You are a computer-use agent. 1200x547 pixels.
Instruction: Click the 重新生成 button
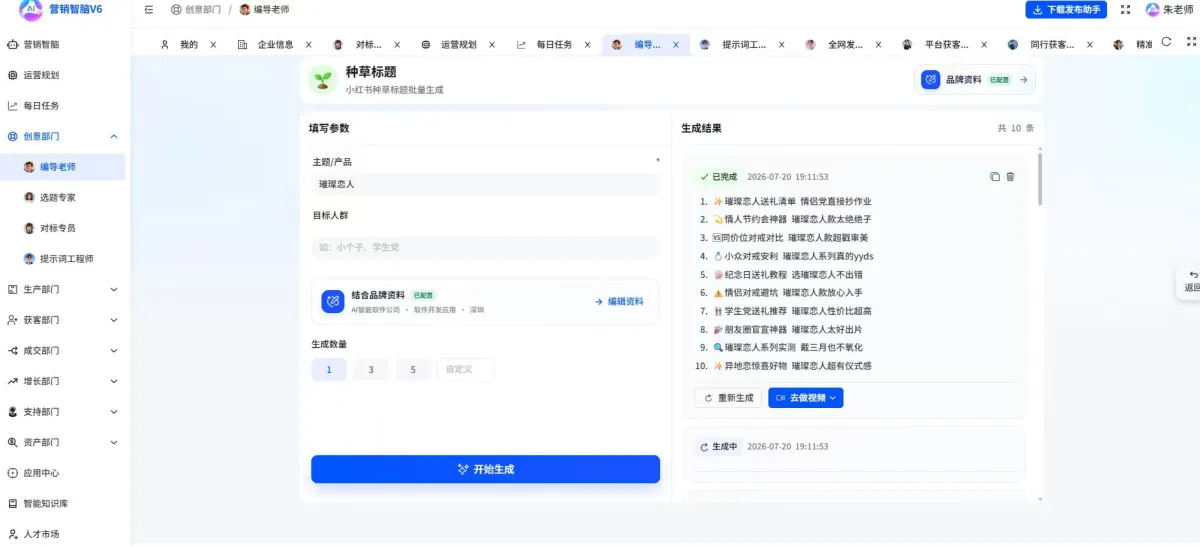[x=728, y=398]
